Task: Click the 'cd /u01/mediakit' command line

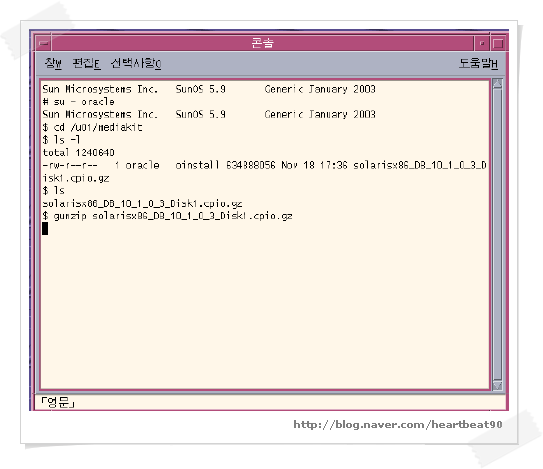Action: coord(92,127)
